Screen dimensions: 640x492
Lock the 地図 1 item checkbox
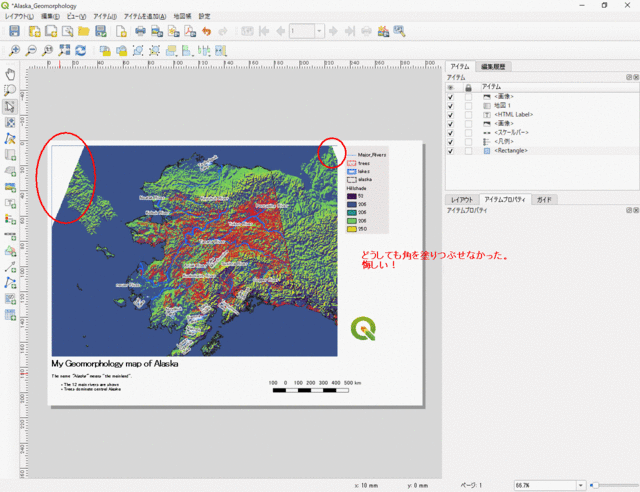468,106
